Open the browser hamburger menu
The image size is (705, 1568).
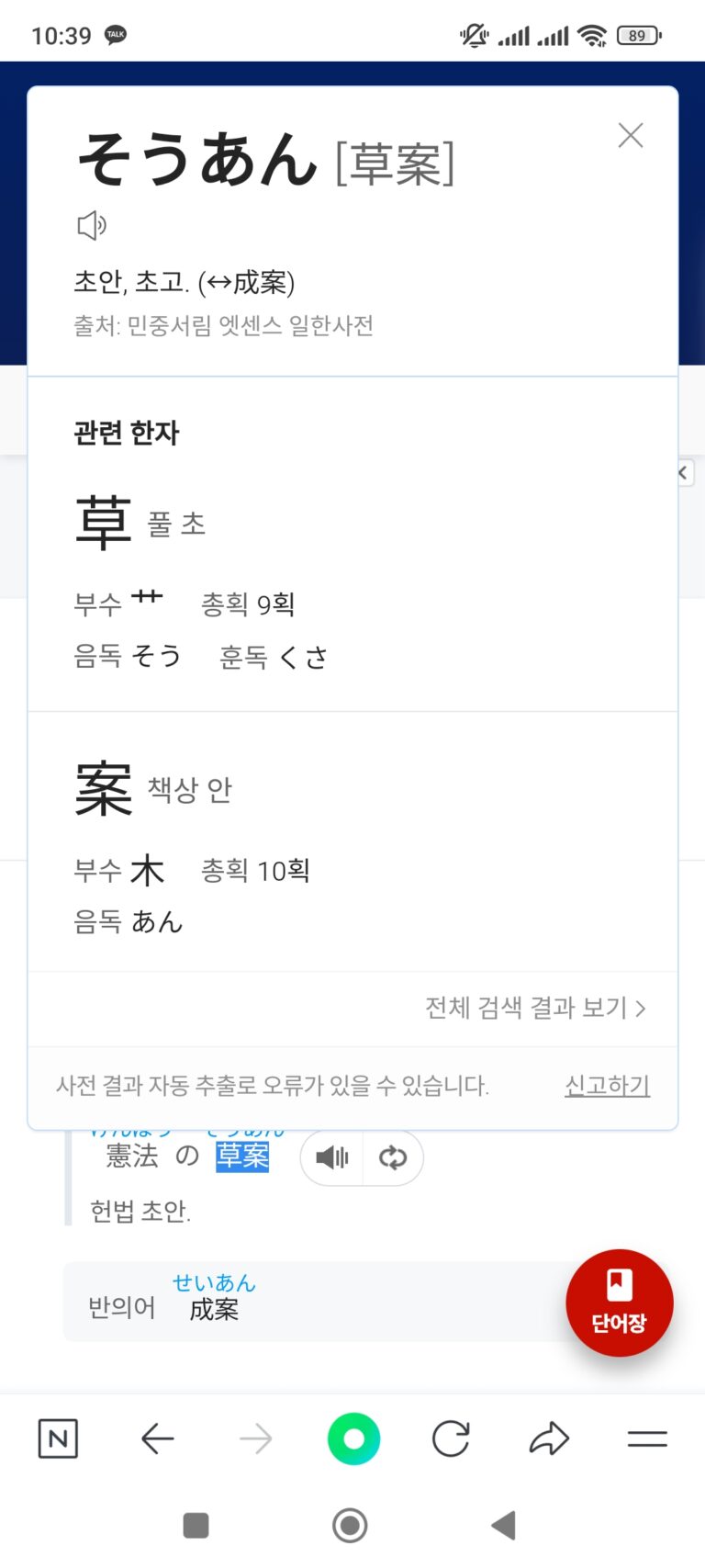pyautogui.click(x=647, y=1438)
